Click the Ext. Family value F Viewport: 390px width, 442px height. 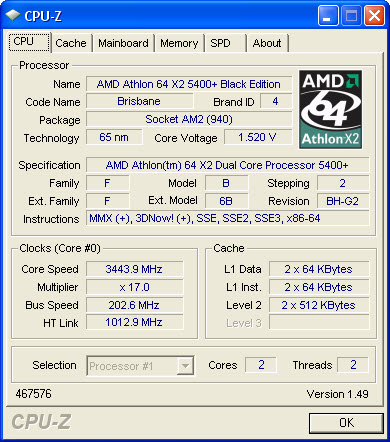(107, 201)
